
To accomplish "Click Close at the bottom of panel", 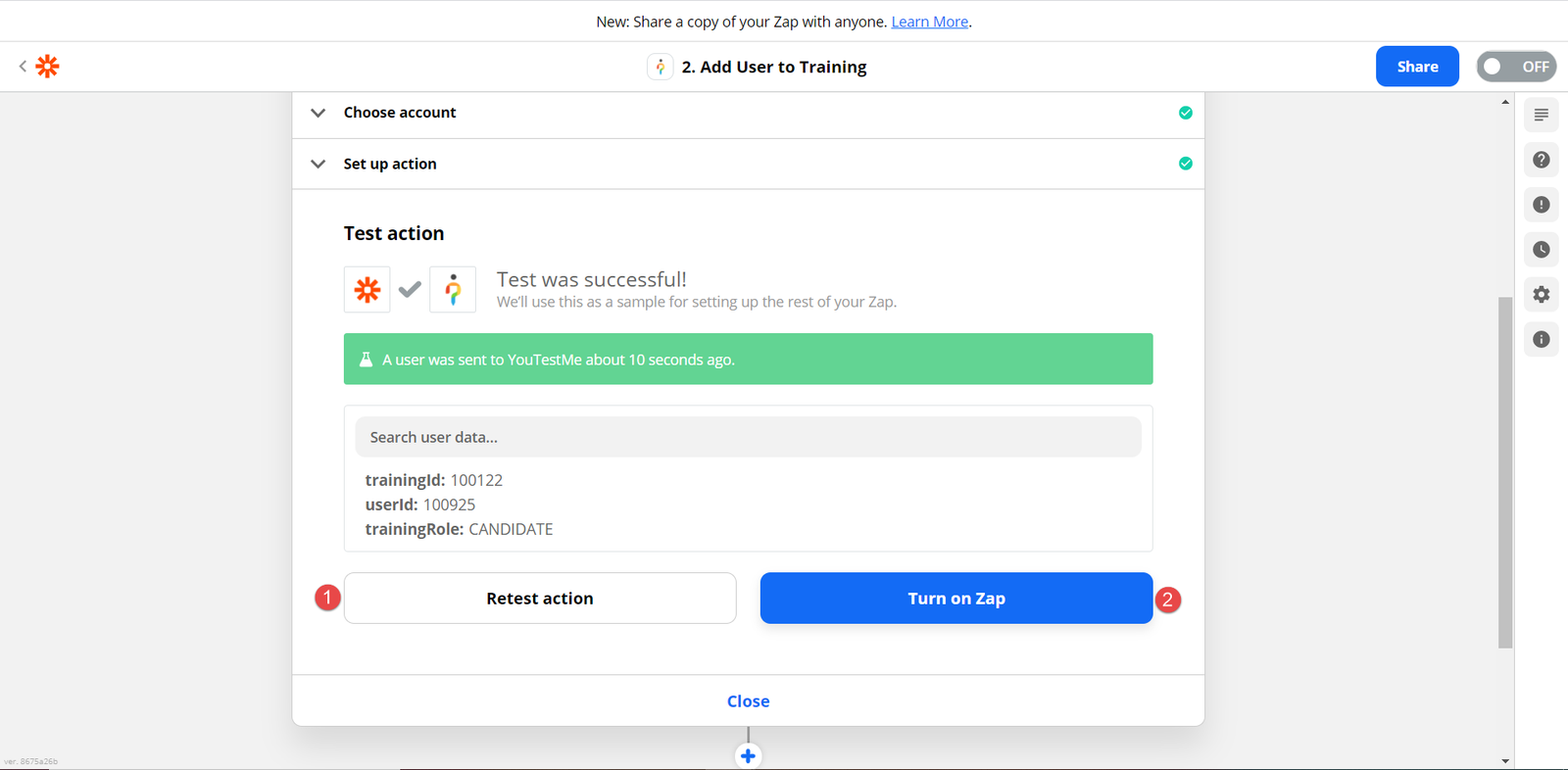I will point(748,701).
